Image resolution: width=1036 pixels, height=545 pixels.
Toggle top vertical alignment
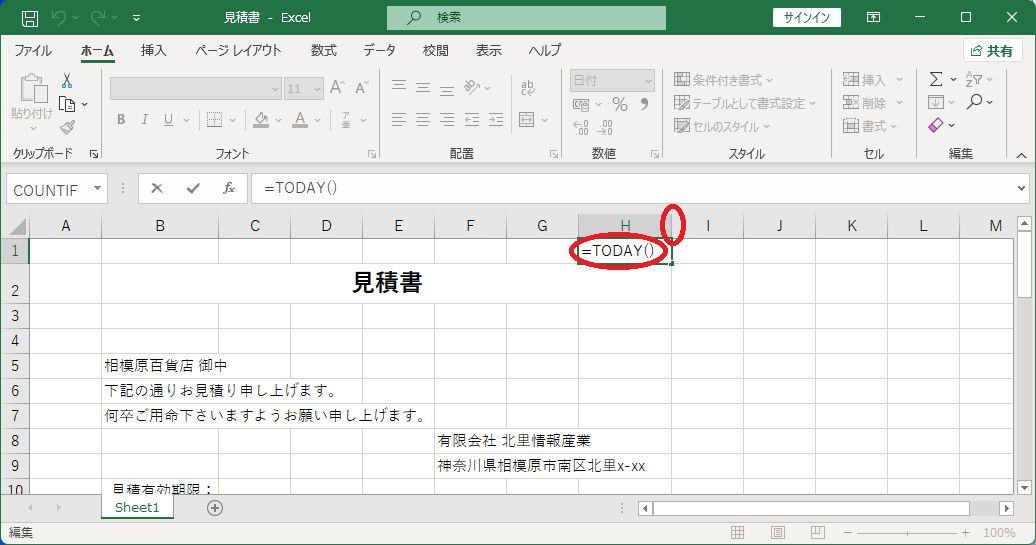[398, 87]
